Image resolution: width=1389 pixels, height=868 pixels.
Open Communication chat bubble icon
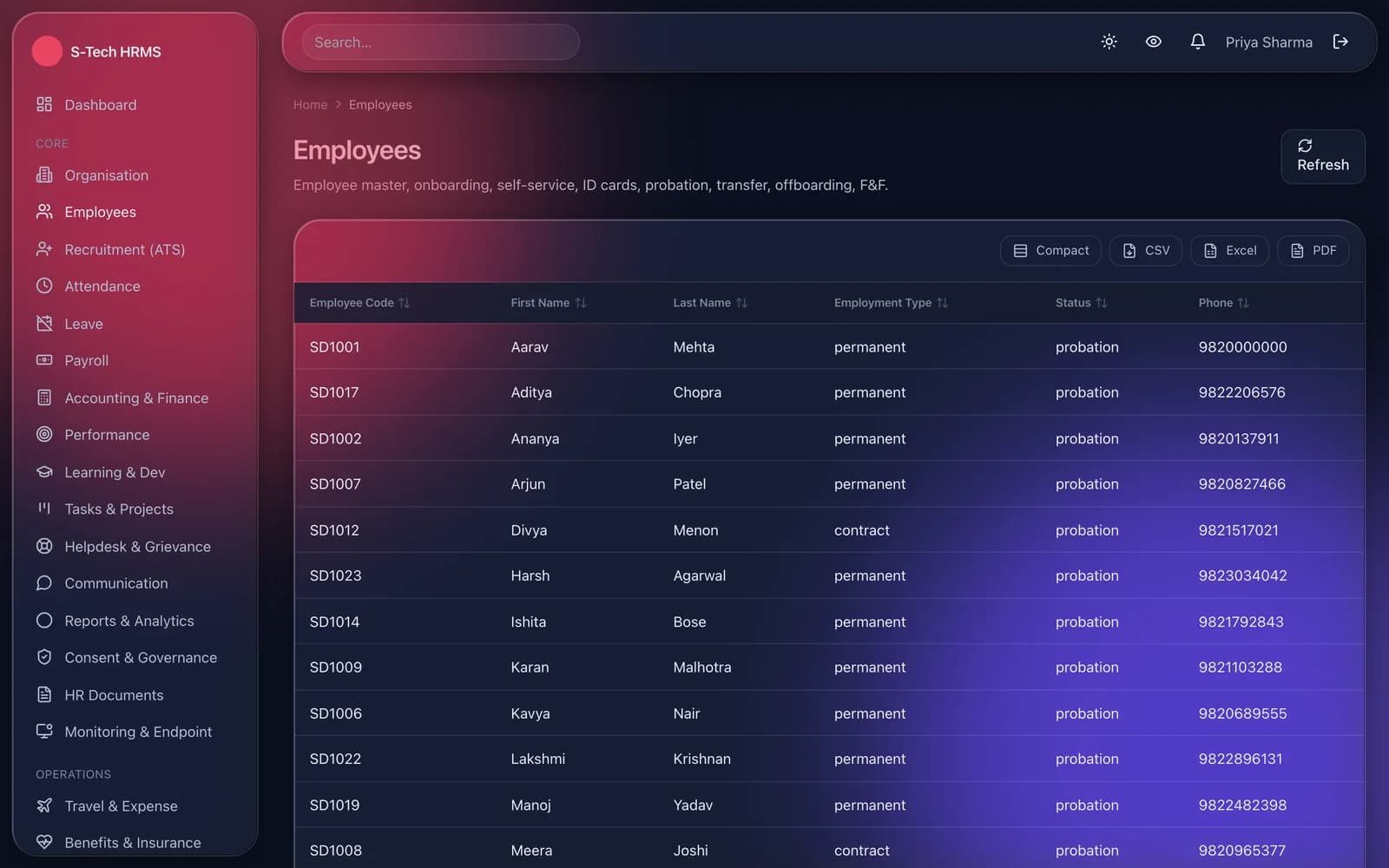(x=44, y=582)
